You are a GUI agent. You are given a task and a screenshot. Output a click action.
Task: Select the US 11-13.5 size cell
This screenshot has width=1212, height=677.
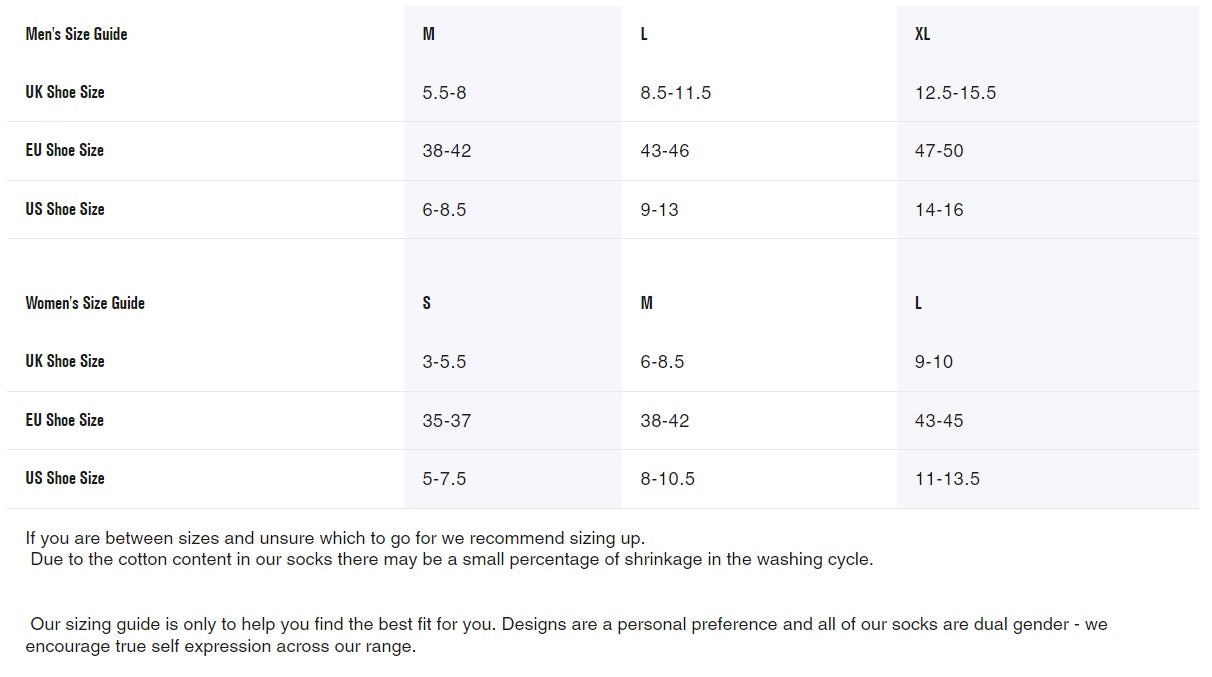[947, 479]
